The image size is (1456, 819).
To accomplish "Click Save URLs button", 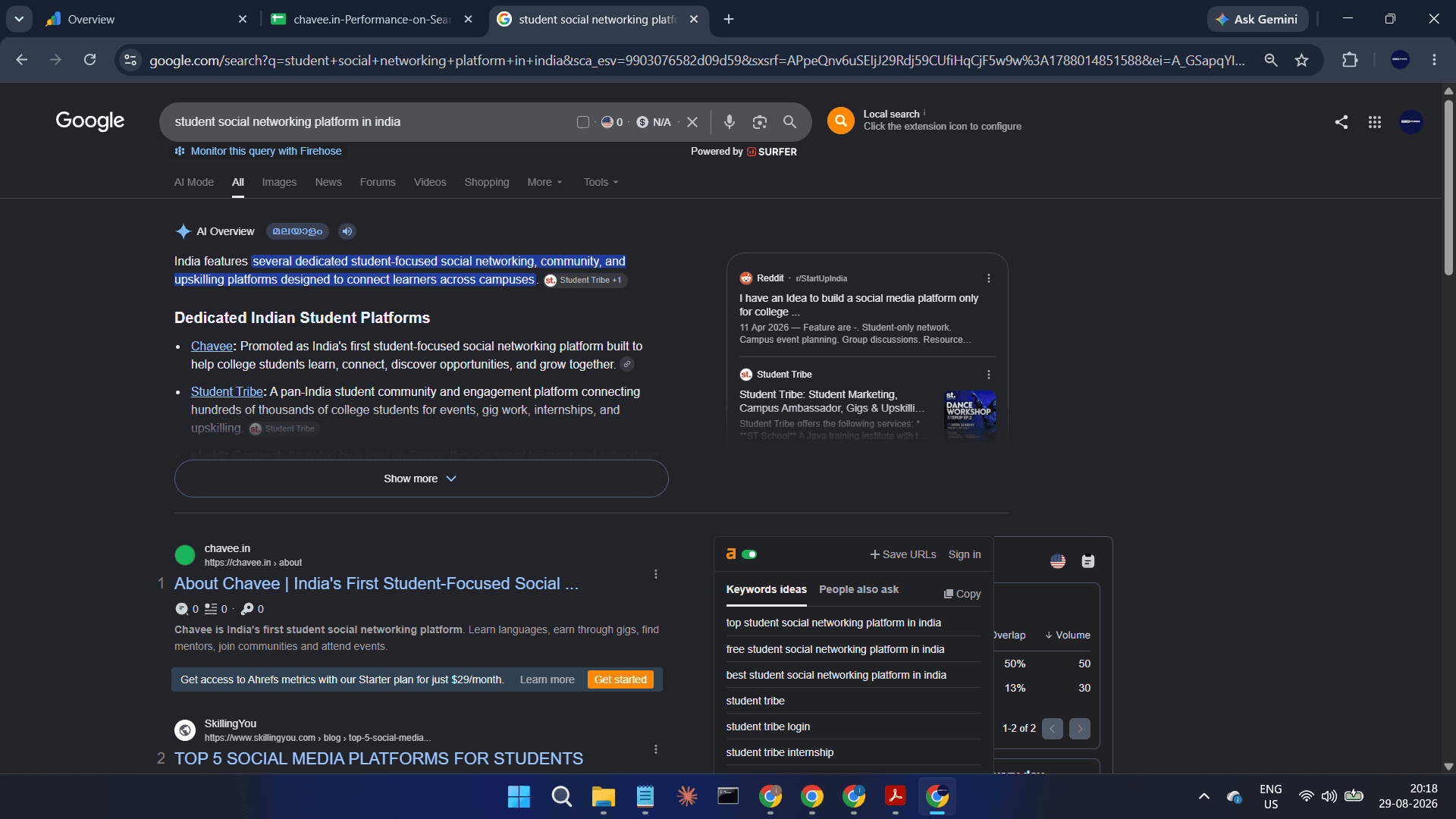I will coord(902,554).
